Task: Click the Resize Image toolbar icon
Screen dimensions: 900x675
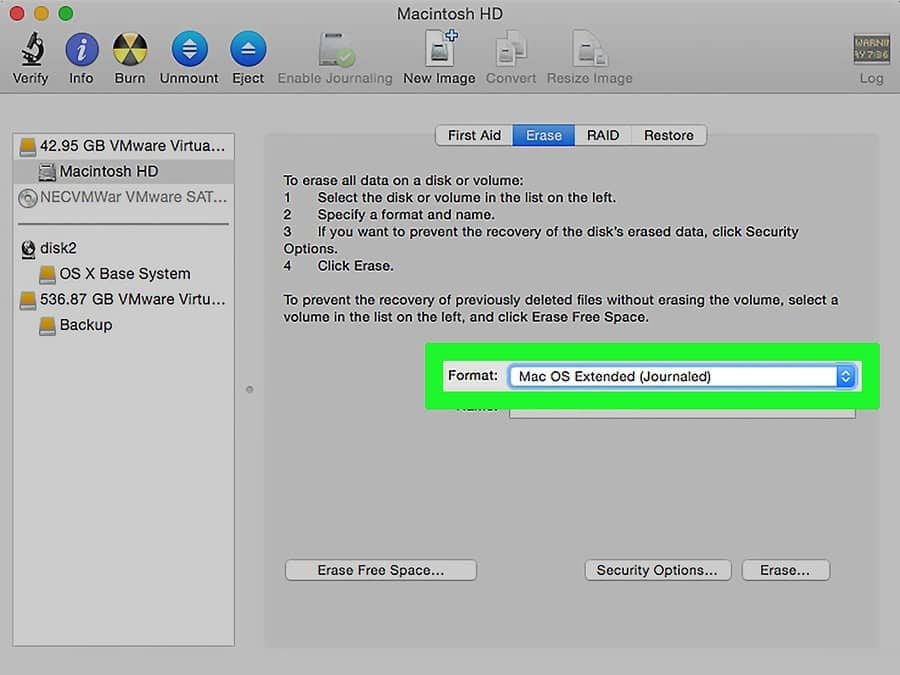Action: point(589,49)
